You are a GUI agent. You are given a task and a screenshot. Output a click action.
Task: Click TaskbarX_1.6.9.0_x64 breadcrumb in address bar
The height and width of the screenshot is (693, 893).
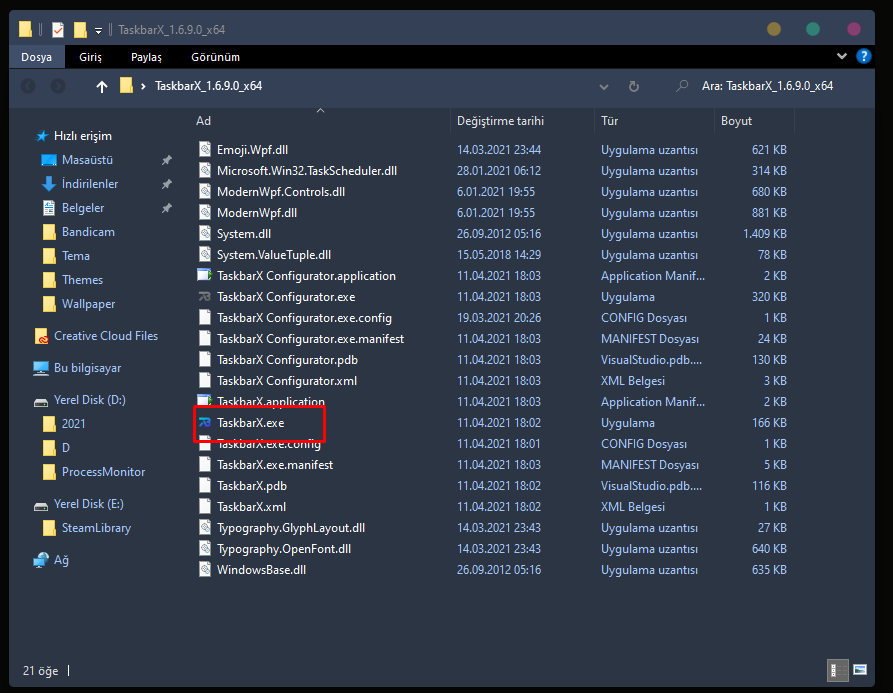tap(208, 86)
